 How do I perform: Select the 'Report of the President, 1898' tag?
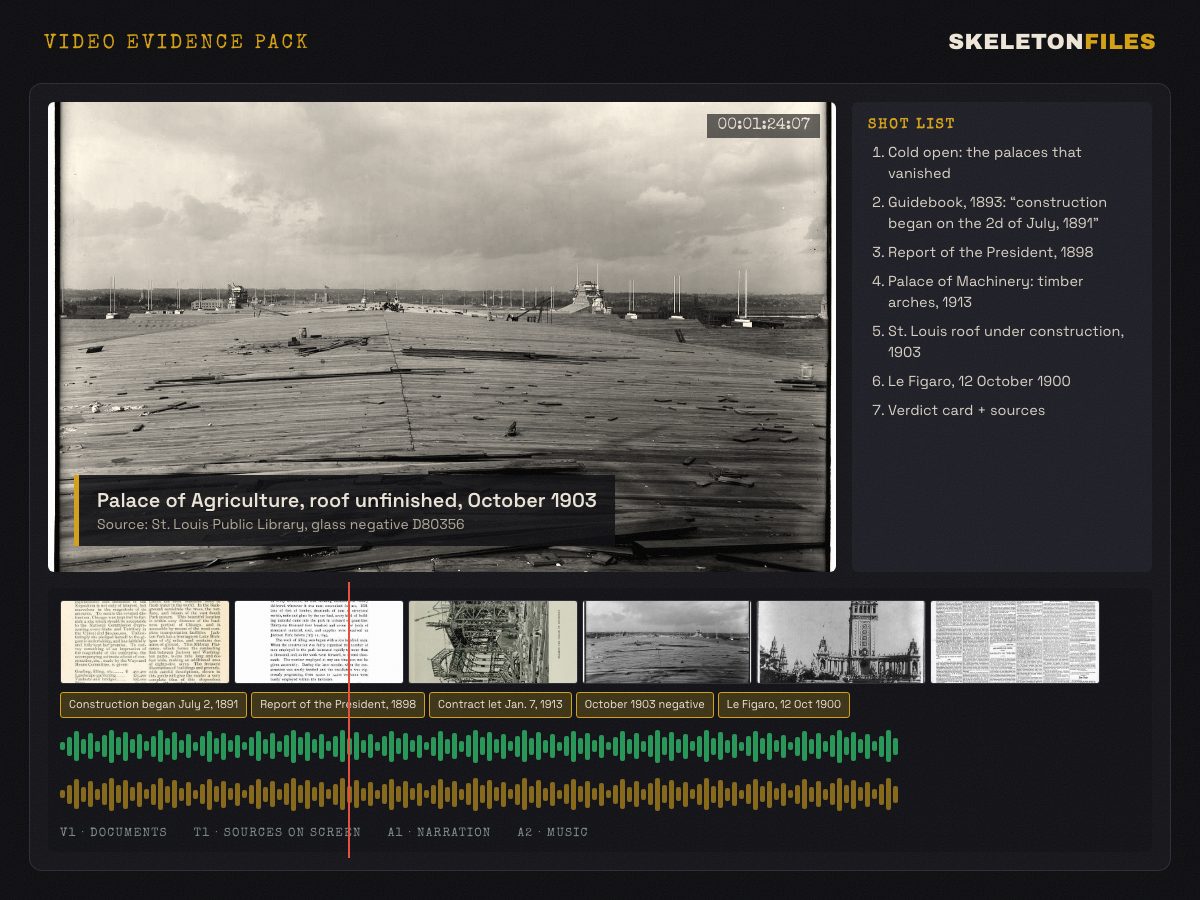click(338, 705)
